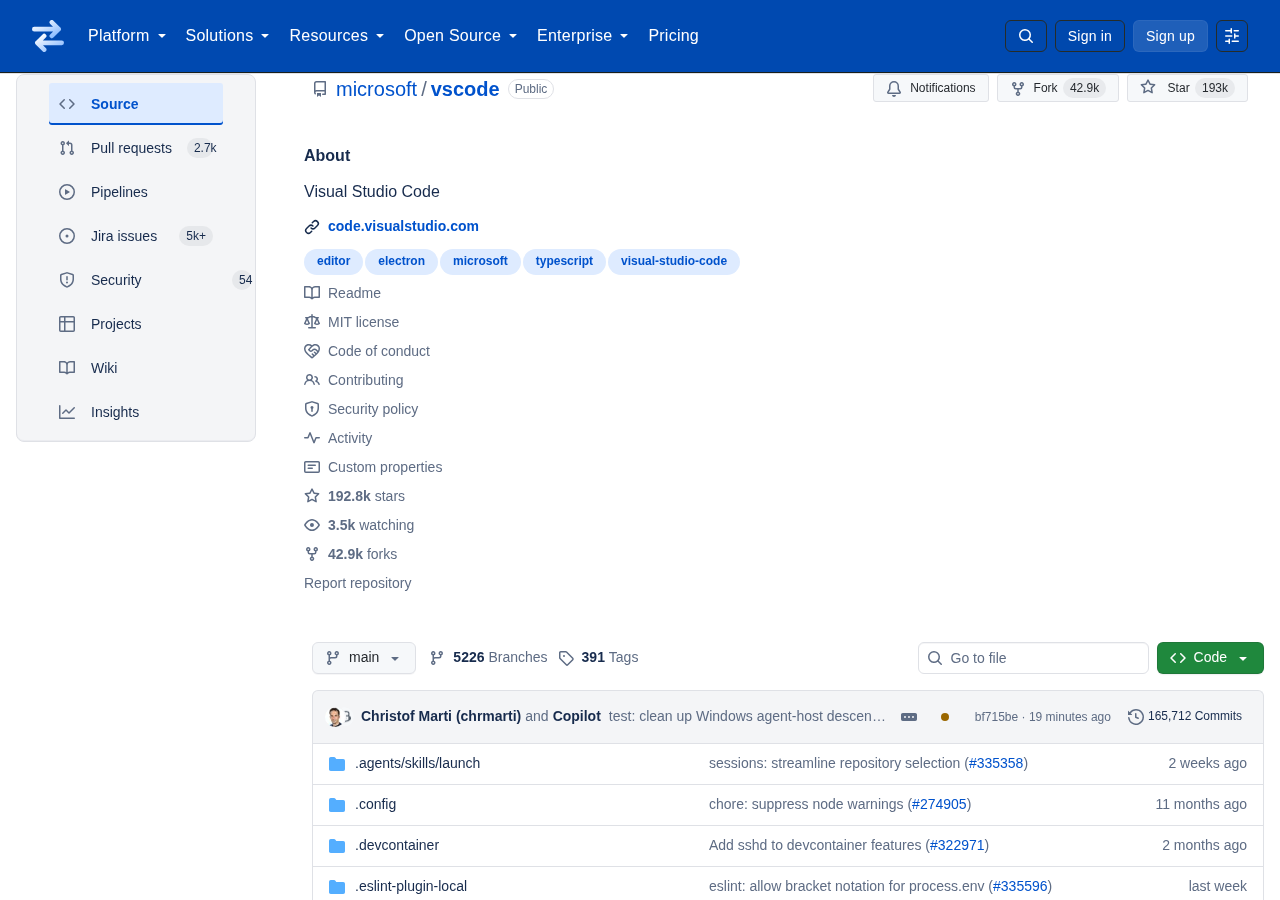Open the .agents/skills/launch folder

(417, 763)
